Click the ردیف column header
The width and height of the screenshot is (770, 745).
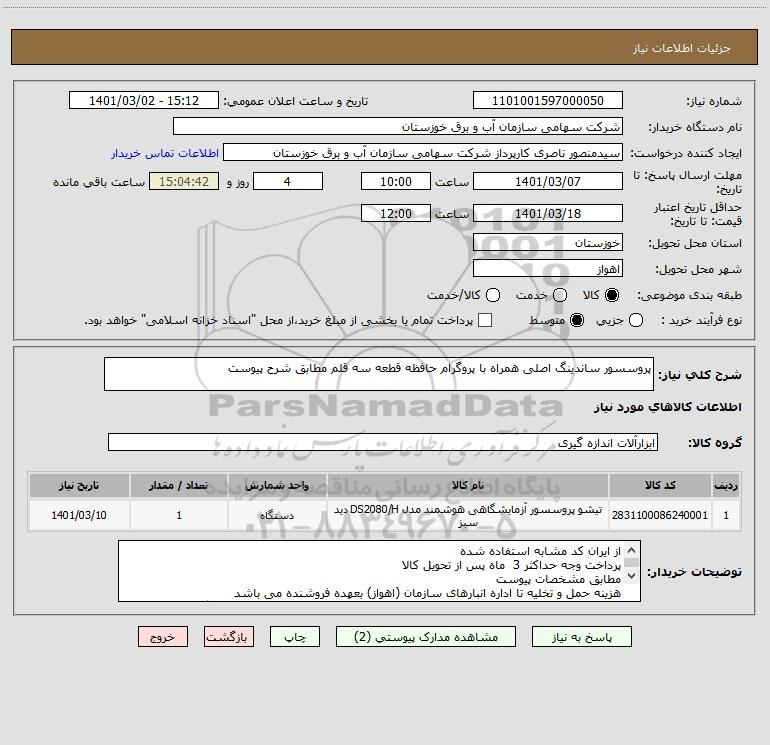click(x=726, y=485)
